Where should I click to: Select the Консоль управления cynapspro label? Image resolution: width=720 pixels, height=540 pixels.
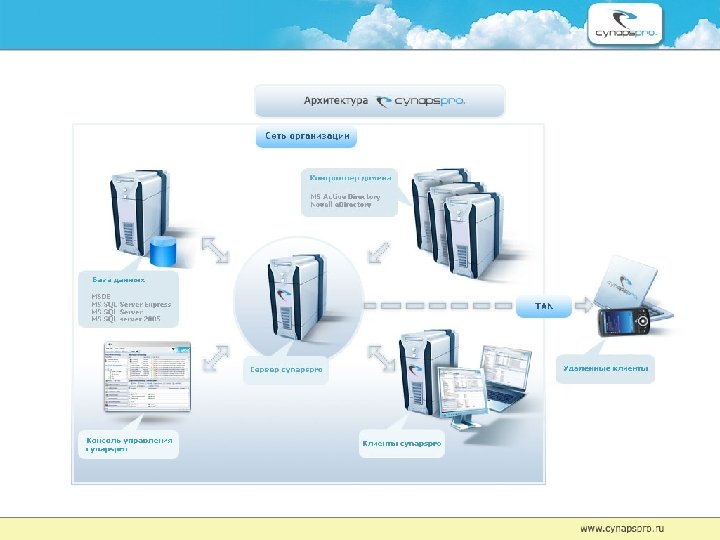pyautogui.click(x=129, y=444)
